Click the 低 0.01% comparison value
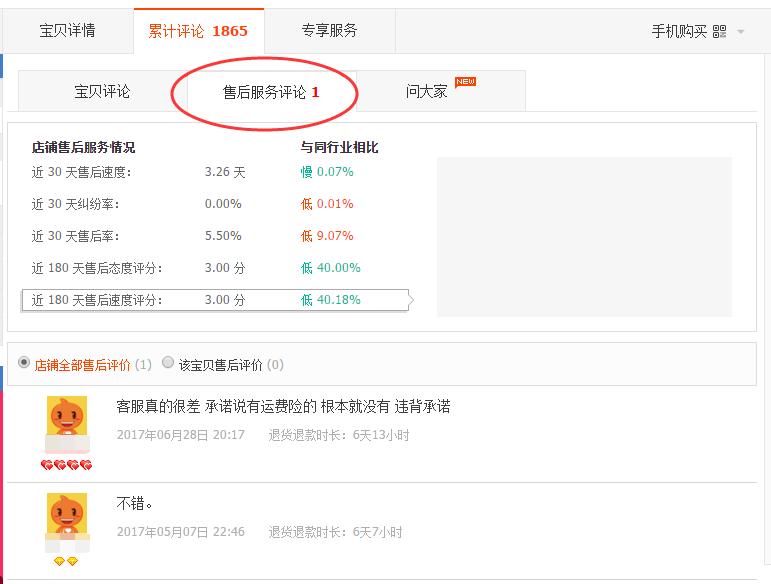Viewport: 771px width, 584px height. click(x=327, y=204)
